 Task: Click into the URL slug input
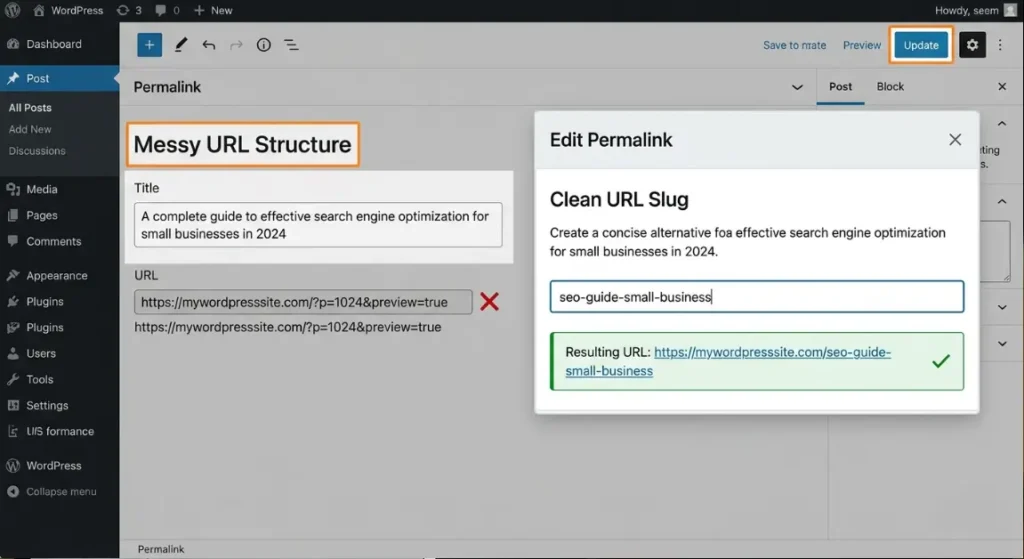pos(756,297)
